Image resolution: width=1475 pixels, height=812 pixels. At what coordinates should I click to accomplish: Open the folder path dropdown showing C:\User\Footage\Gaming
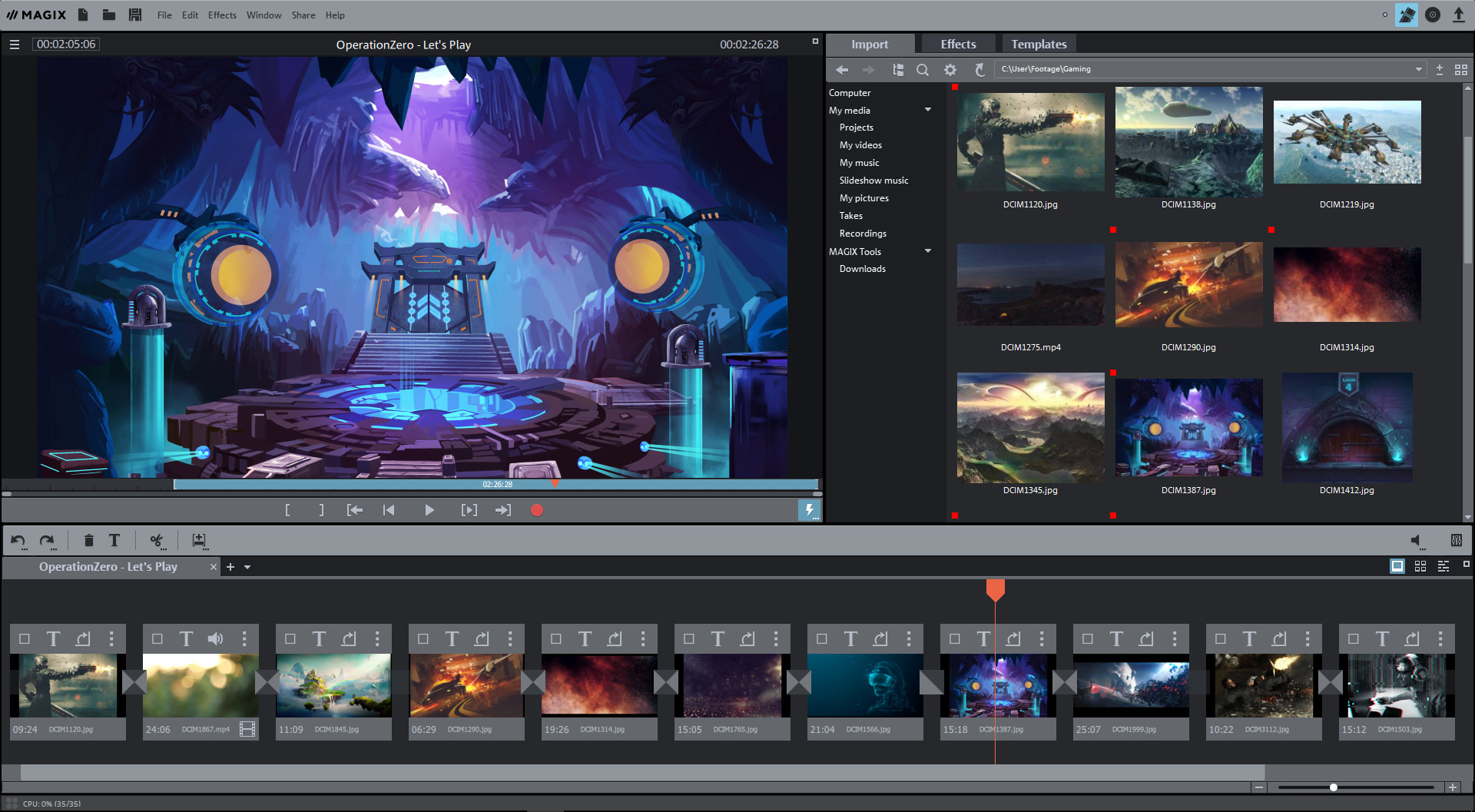tap(1417, 69)
